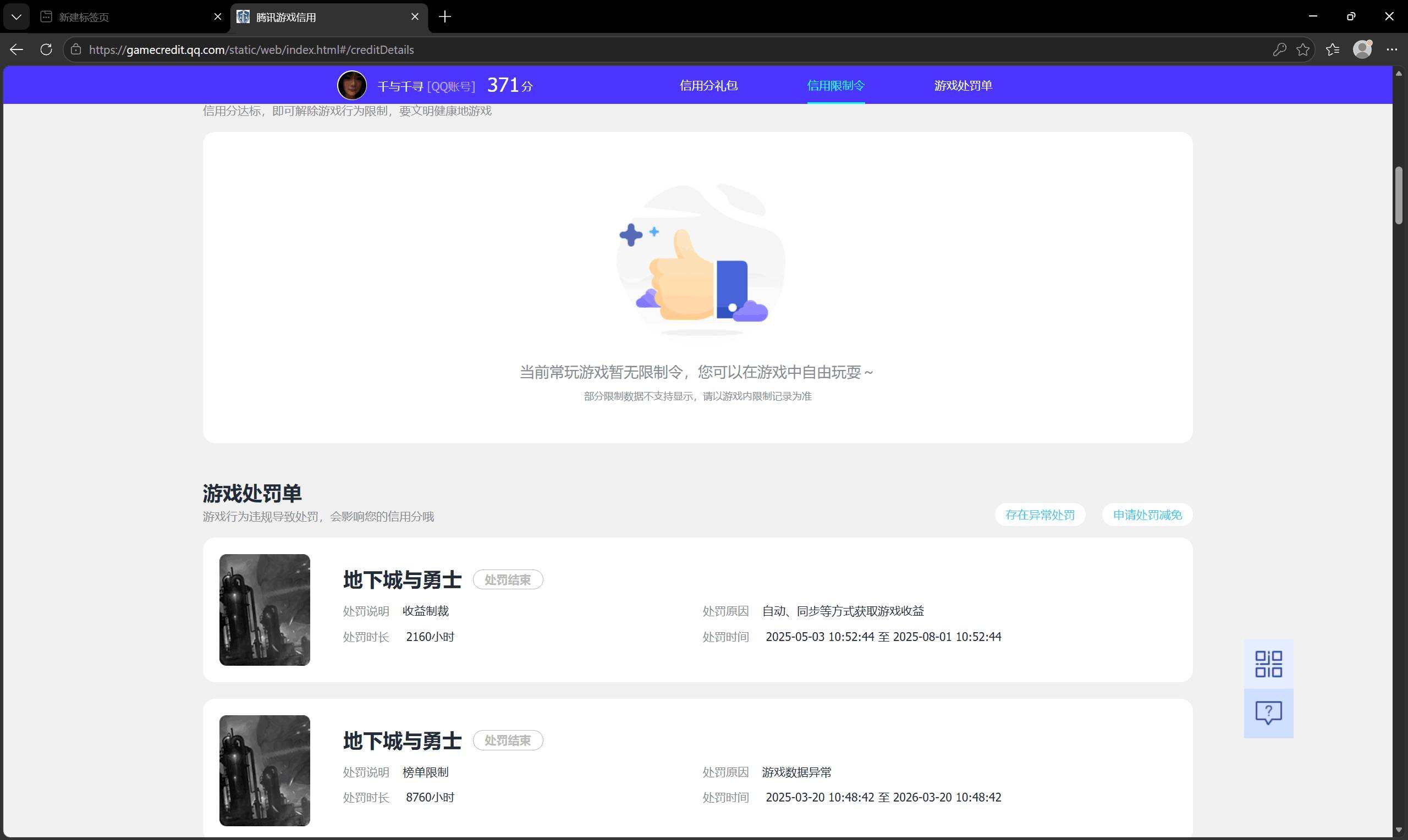Restore down the browser window
The height and width of the screenshot is (840, 1408).
1351,16
